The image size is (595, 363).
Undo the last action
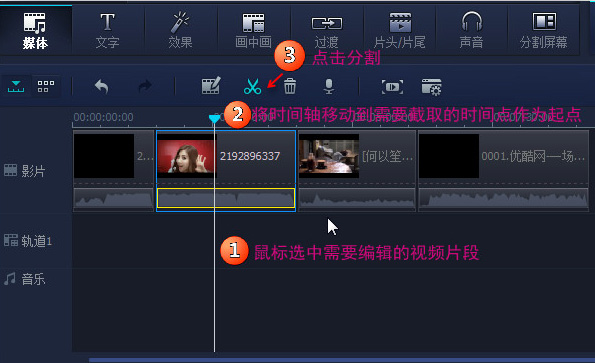(101, 86)
